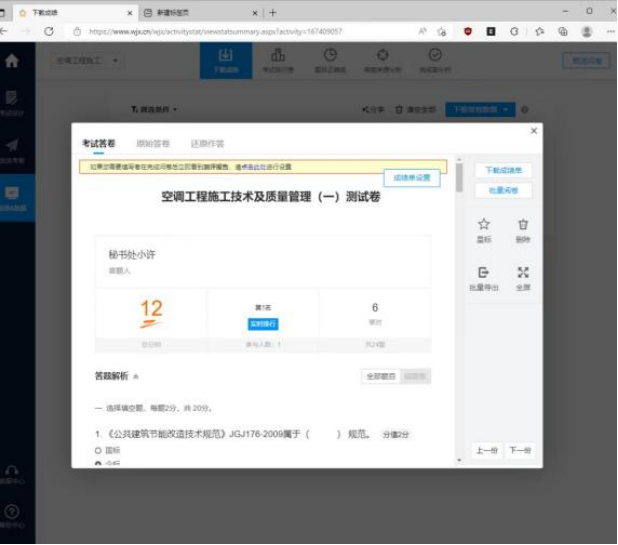Image resolution: width=618 pixels, height=545 pixels.
Task: Click the read-aloud icon in the address bar
Action: tap(423, 31)
